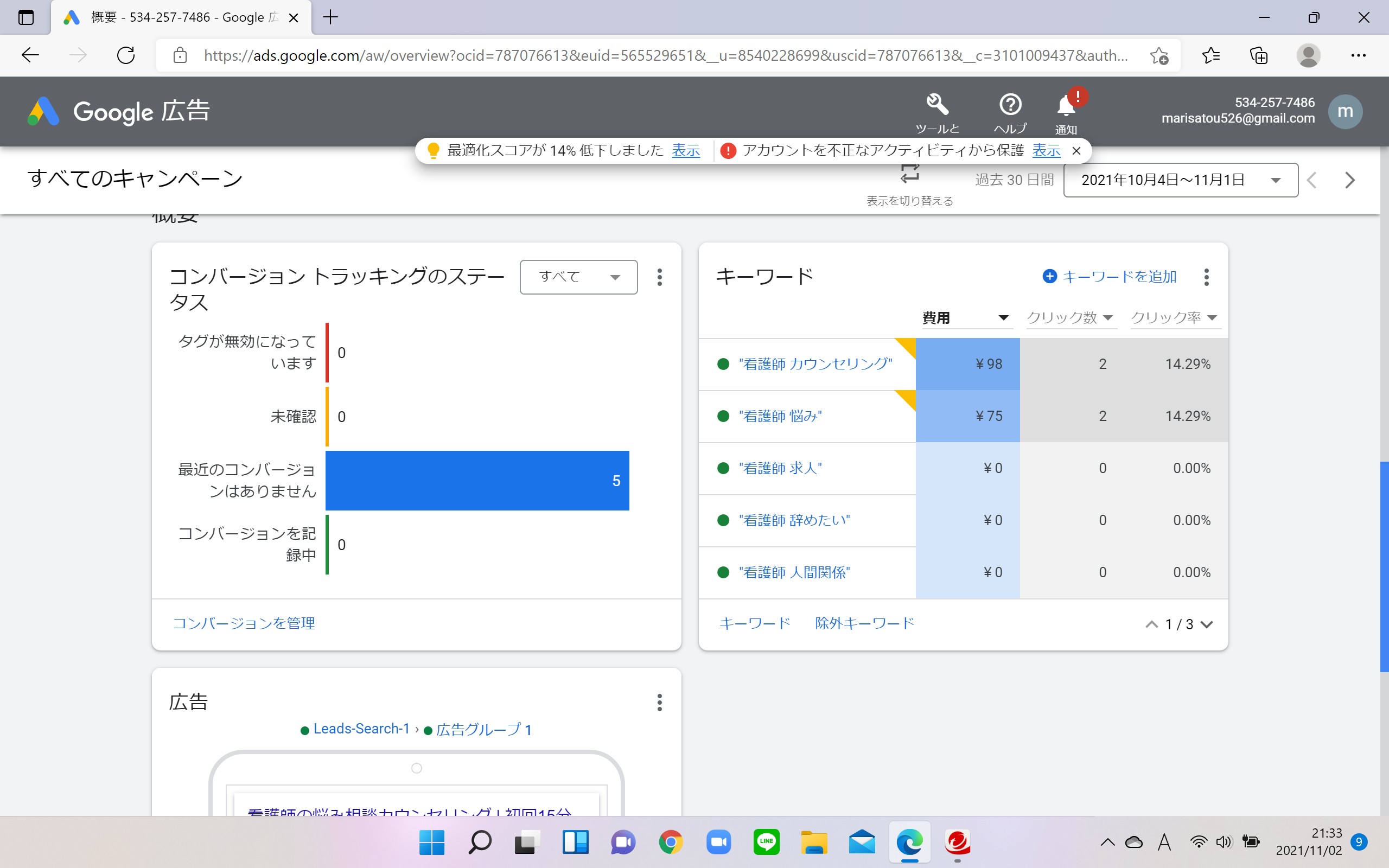Screen dimensions: 1389x868
Task: Open the Keywords card three-dot menu
Action: click(1207, 277)
